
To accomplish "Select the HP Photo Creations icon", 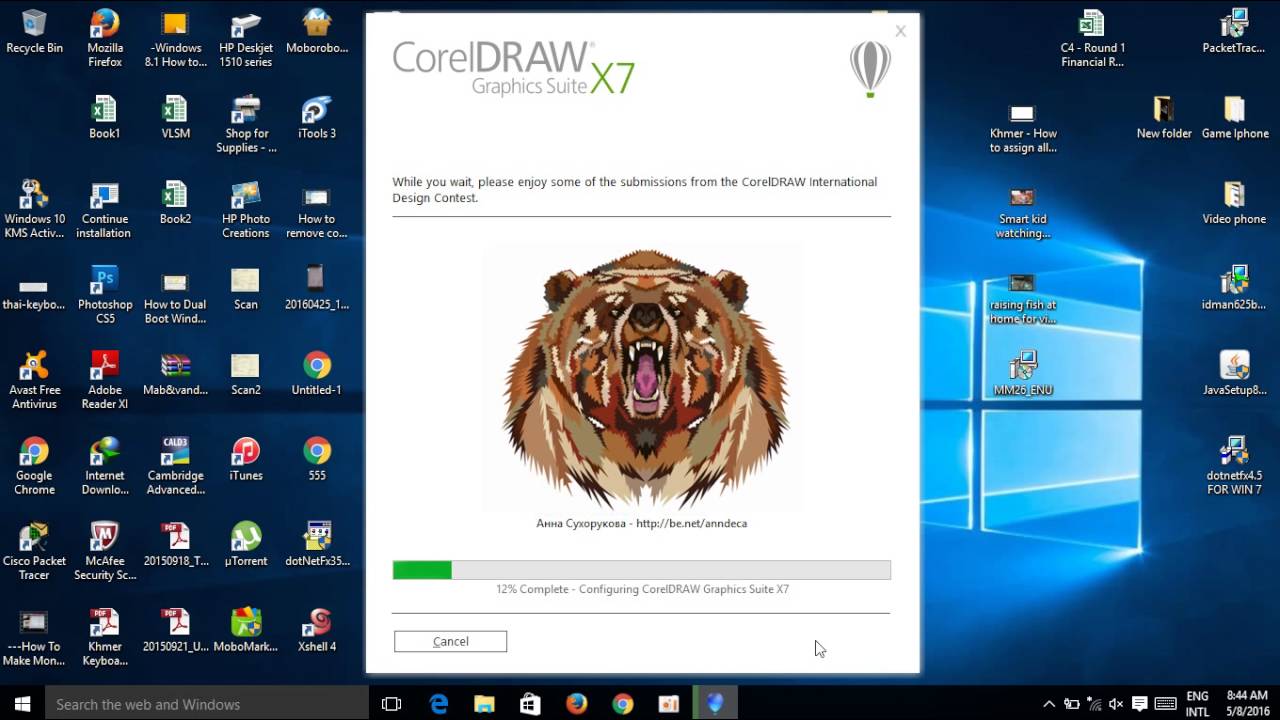I will [246, 209].
